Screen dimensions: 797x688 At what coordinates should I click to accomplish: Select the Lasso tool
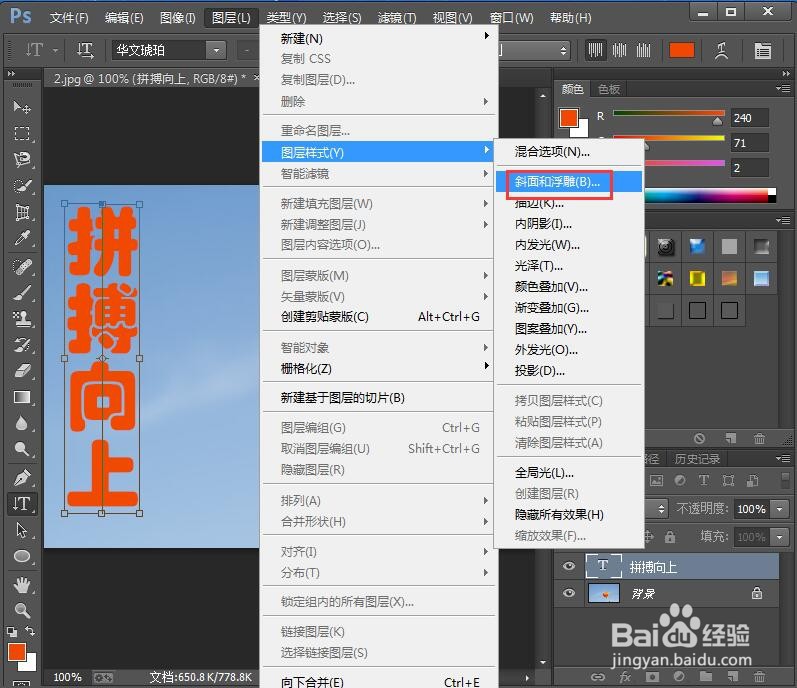[x=21, y=160]
